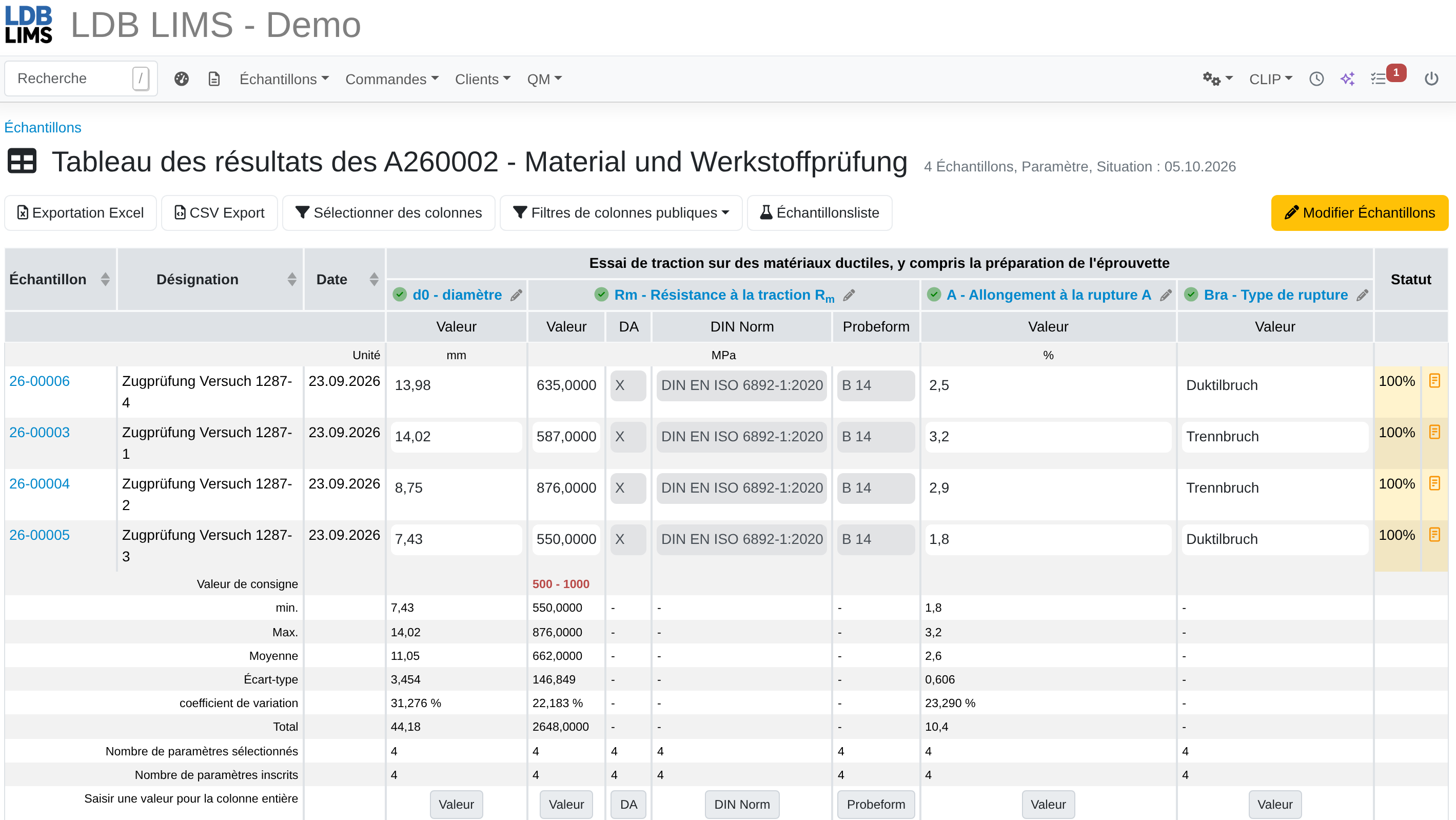This screenshot has height=820, width=1456.
Task: Edit the A - Allongement parameter pencil
Action: (x=1166, y=295)
